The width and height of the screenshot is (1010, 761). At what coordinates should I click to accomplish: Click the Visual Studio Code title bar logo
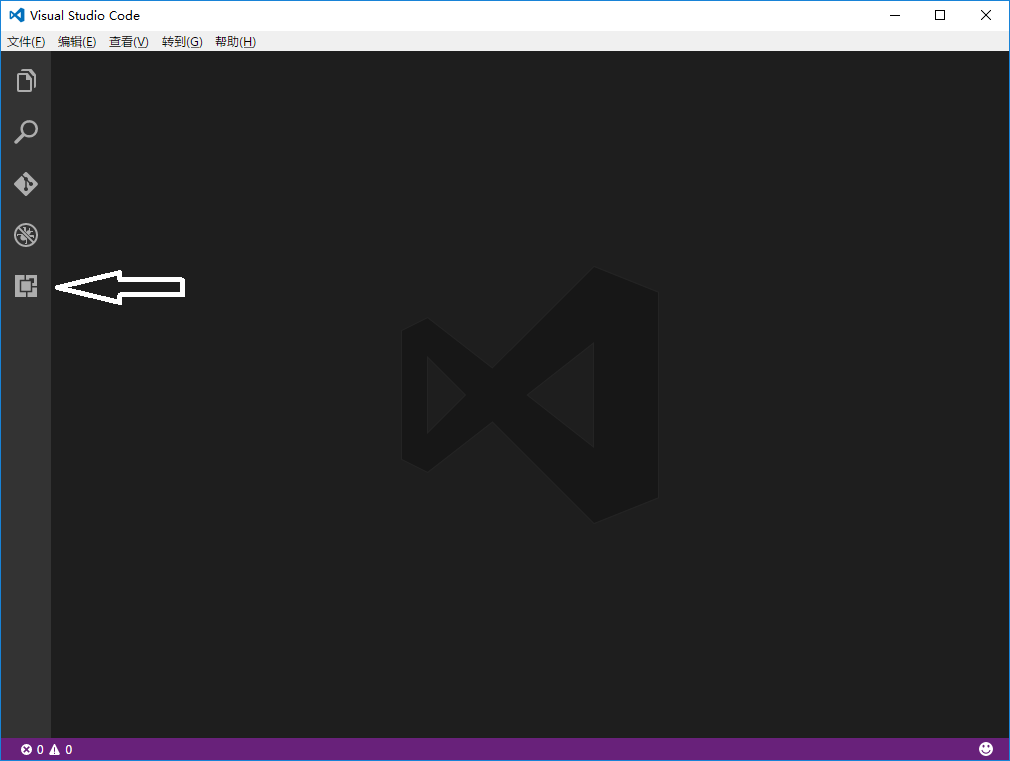point(17,15)
